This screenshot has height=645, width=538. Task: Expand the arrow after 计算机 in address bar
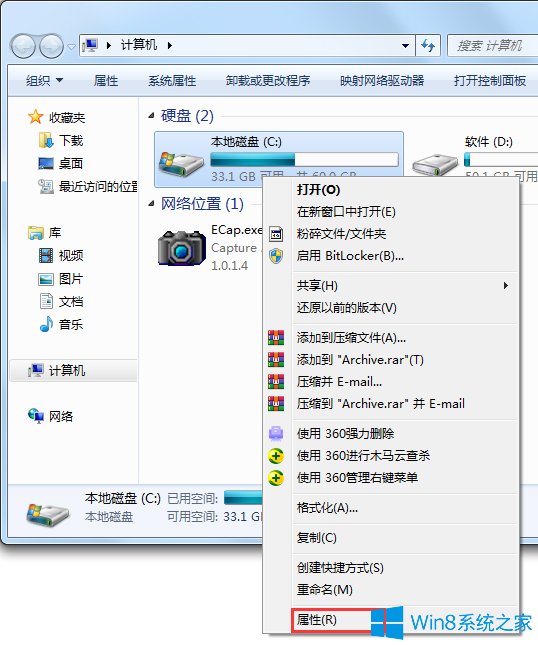tap(169, 45)
